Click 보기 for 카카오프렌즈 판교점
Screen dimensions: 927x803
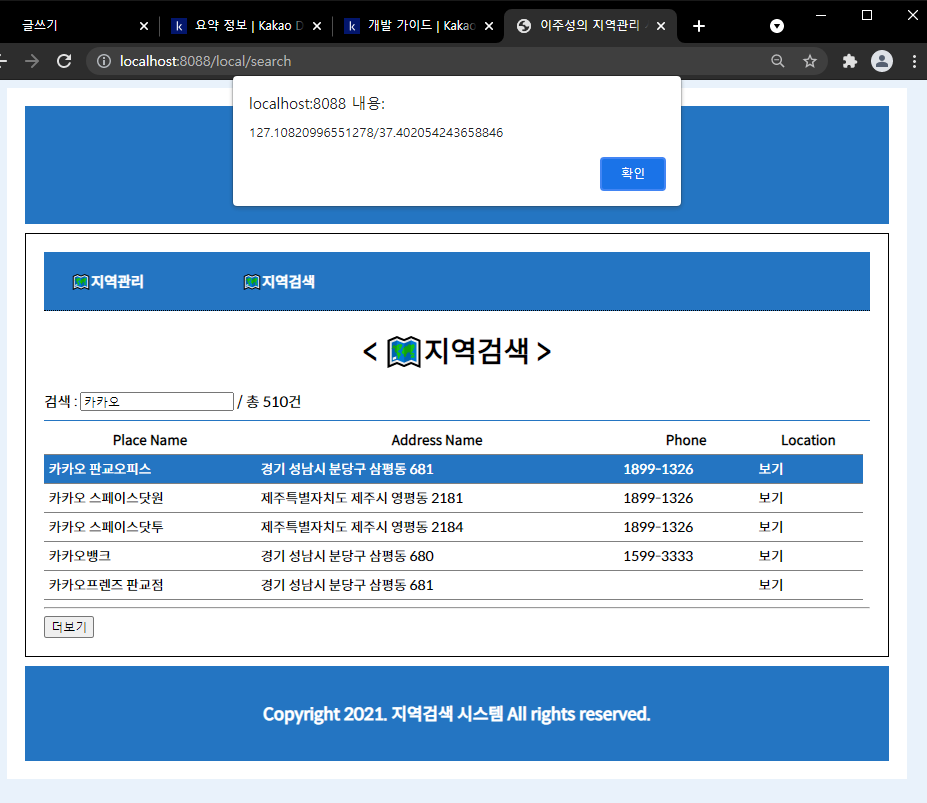point(770,585)
